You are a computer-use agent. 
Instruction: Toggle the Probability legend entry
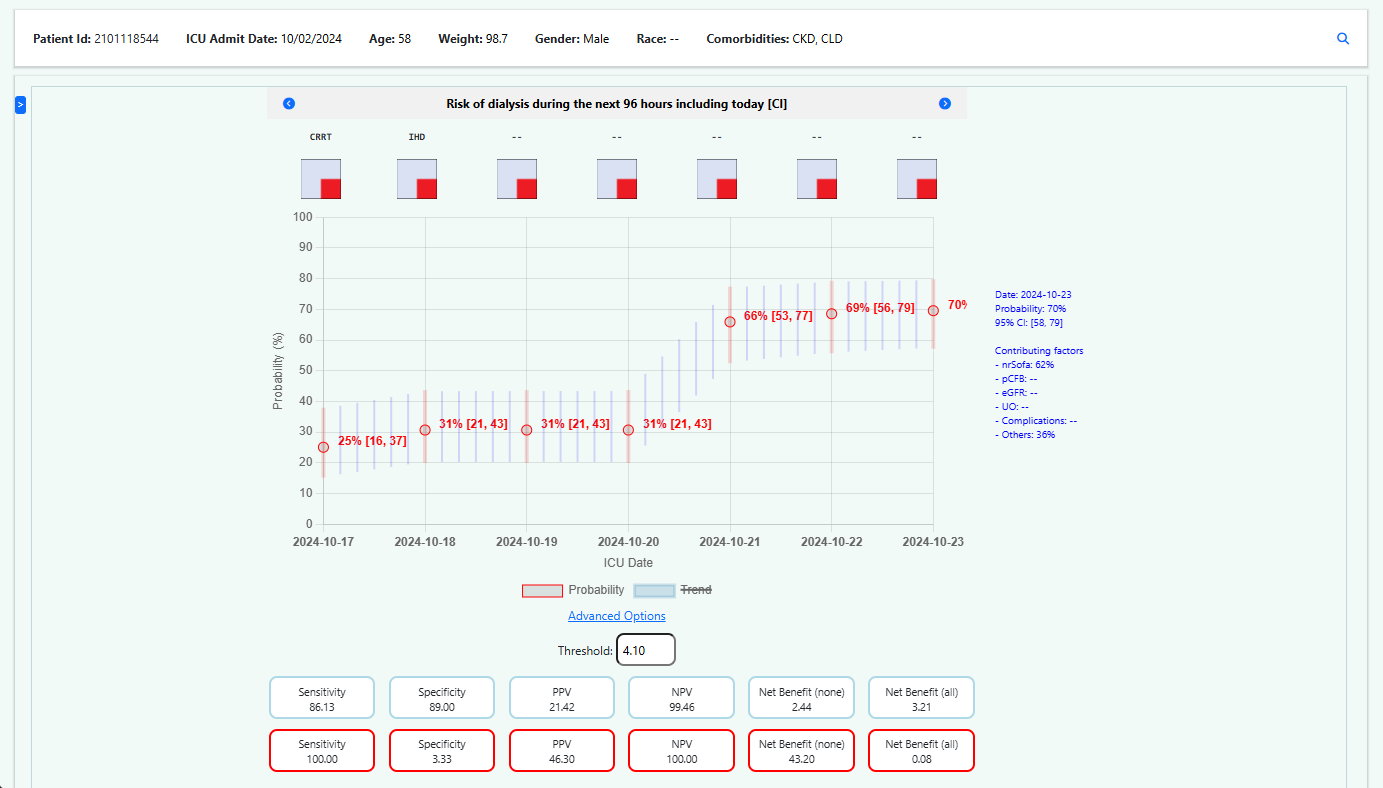tap(594, 590)
